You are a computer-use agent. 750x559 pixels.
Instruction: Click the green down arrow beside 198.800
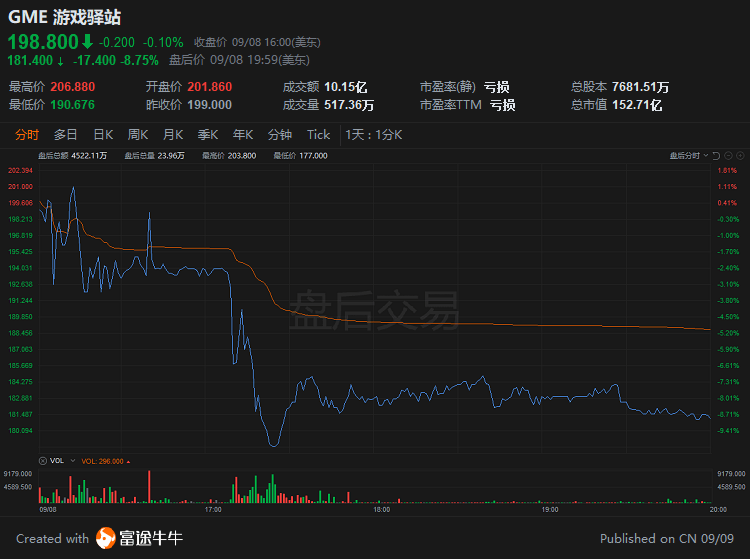[87, 42]
